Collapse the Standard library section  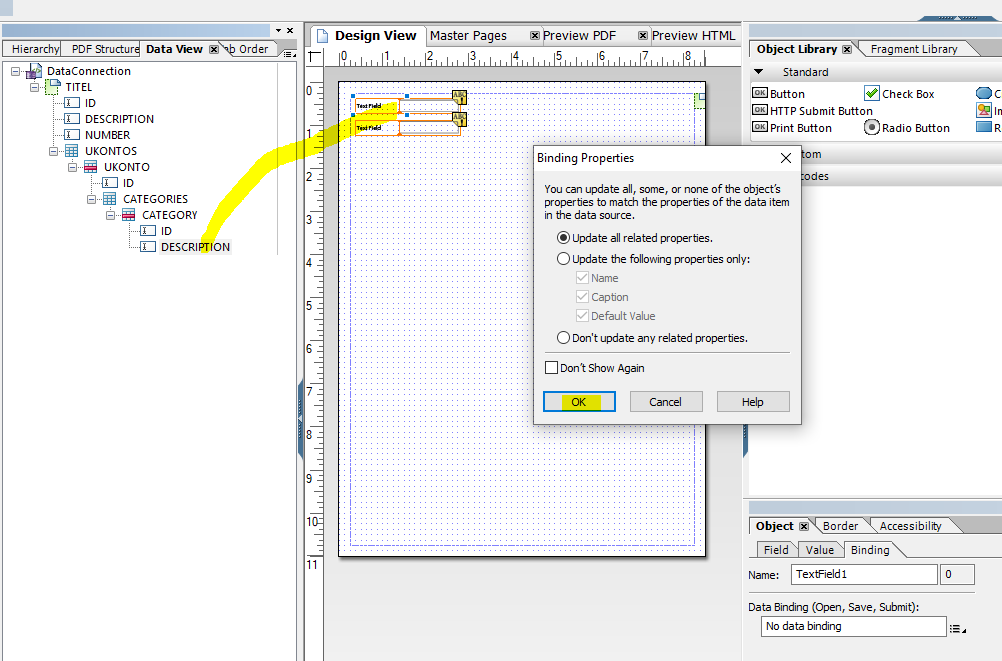coord(758,72)
